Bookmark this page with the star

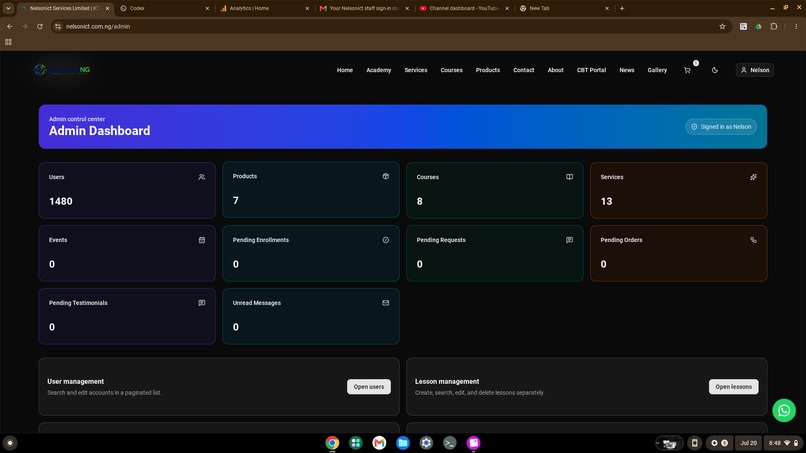722,26
